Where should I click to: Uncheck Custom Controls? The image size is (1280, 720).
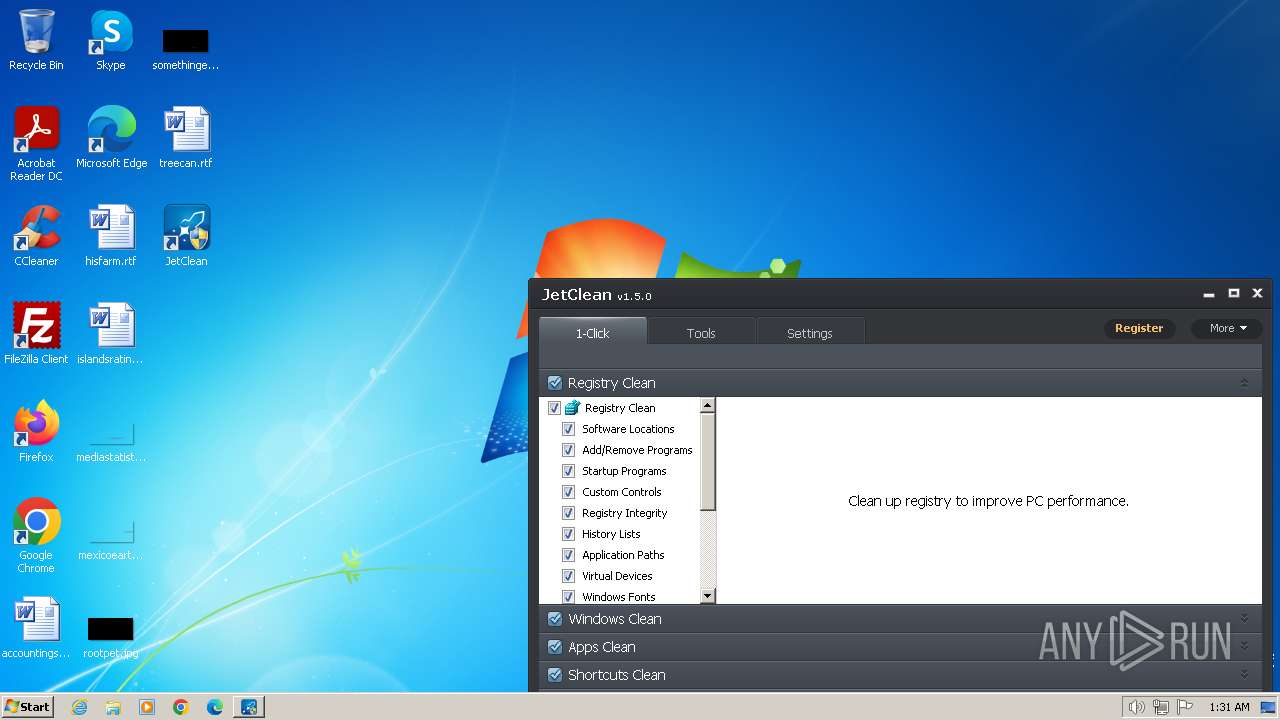click(x=568, y=492)
